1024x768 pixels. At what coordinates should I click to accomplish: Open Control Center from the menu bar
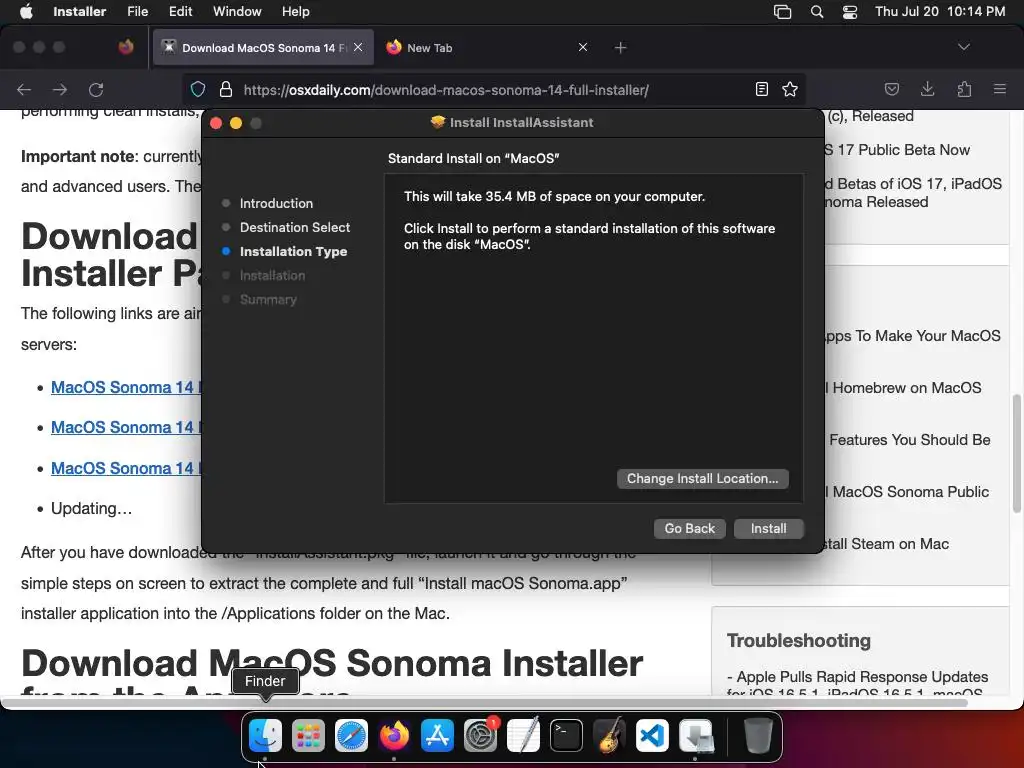click(x=850, y=11)
